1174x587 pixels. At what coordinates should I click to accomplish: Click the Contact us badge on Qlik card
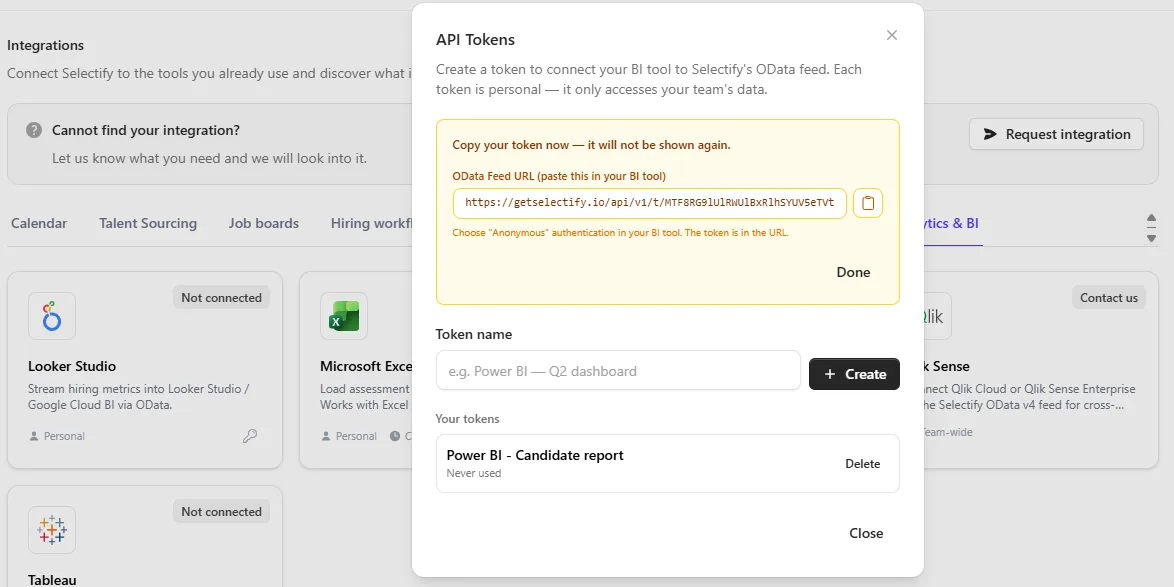click(1108, 297)
